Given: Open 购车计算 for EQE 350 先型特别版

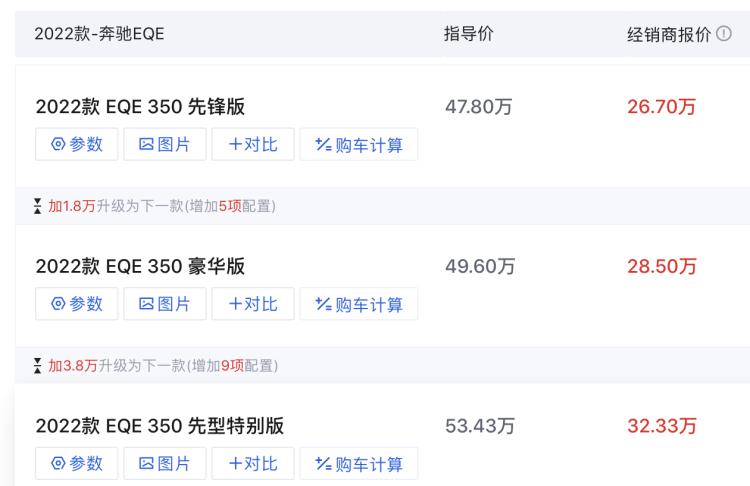Looking at the screenshot, I should tap(358, 464).
